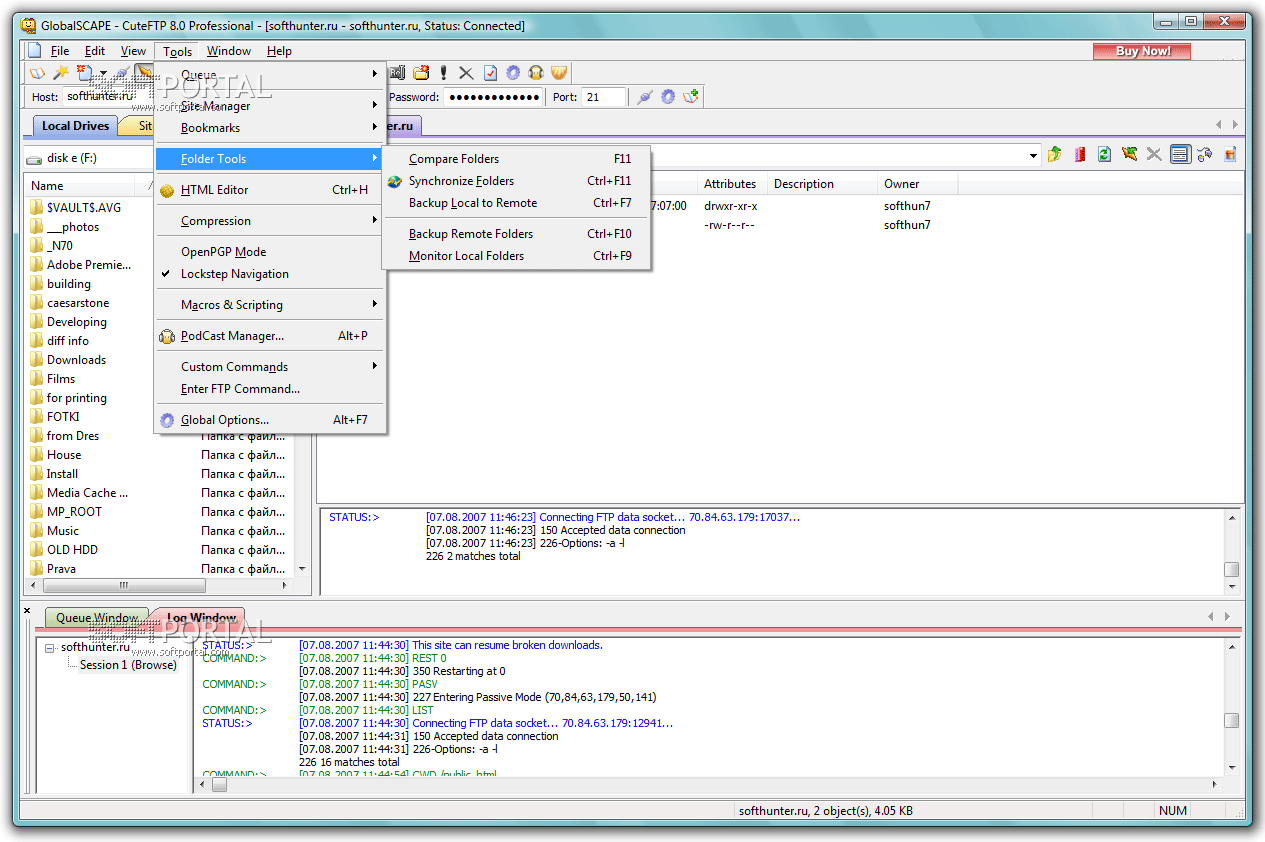Open the New icon dropdown arrow
The height and width of the screenshot is (842, 1265).
101,73
